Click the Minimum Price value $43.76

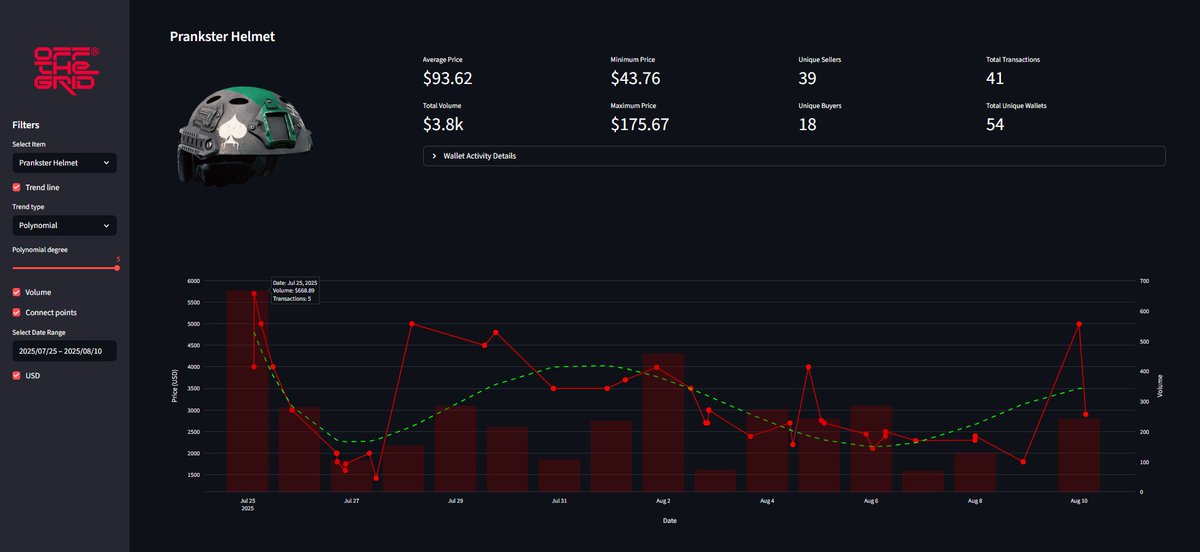click(x=635, y=78)
